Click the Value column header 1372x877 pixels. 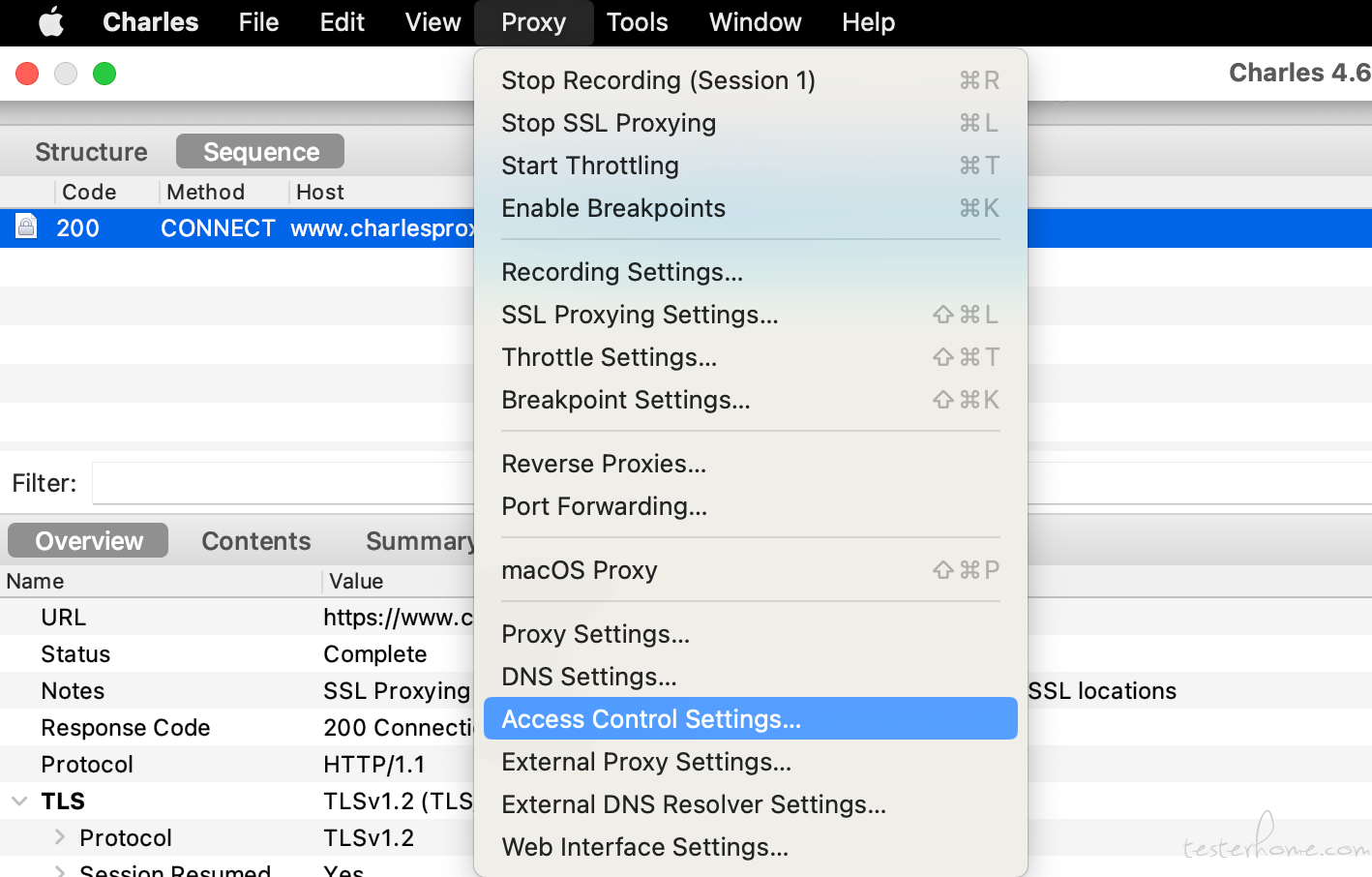[356, 581]
